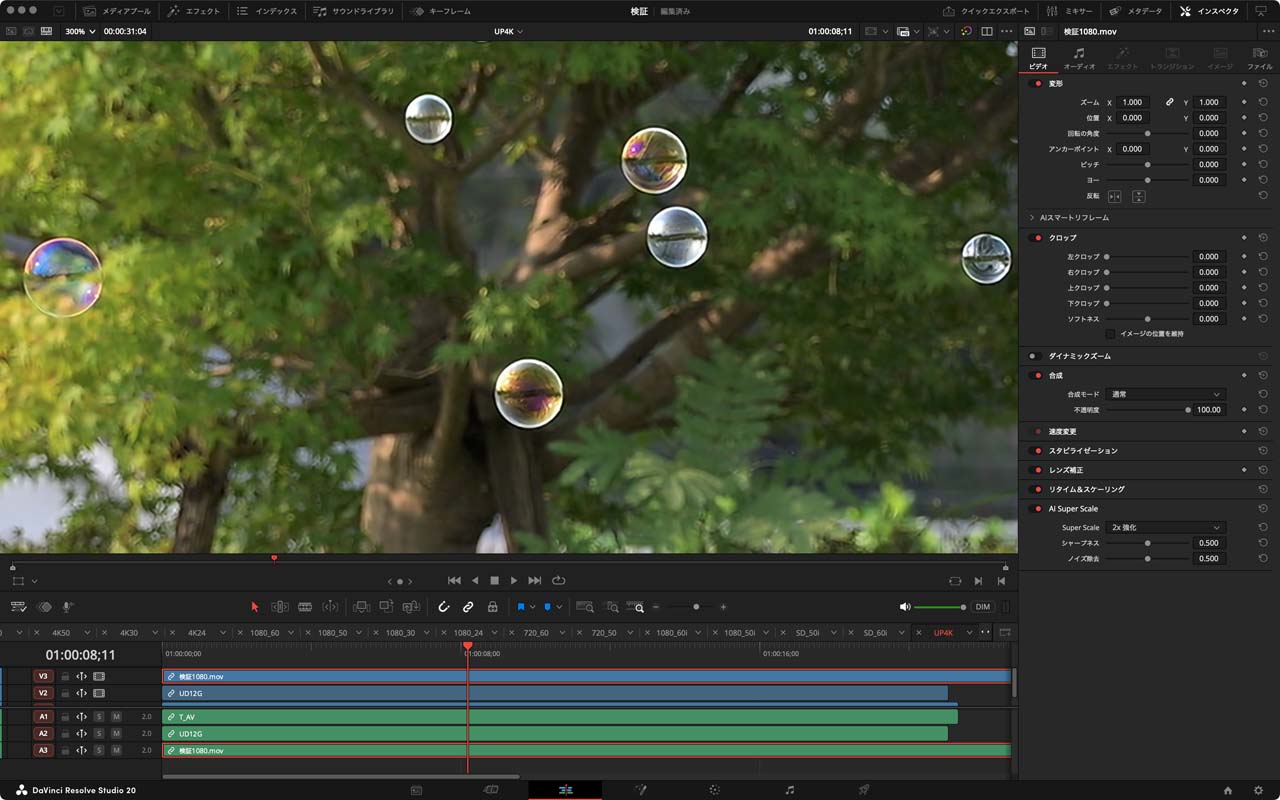Click the blue flag icon
Image resolution: width=1280 pixels, height=800 pixels.
tap(521, 607)
